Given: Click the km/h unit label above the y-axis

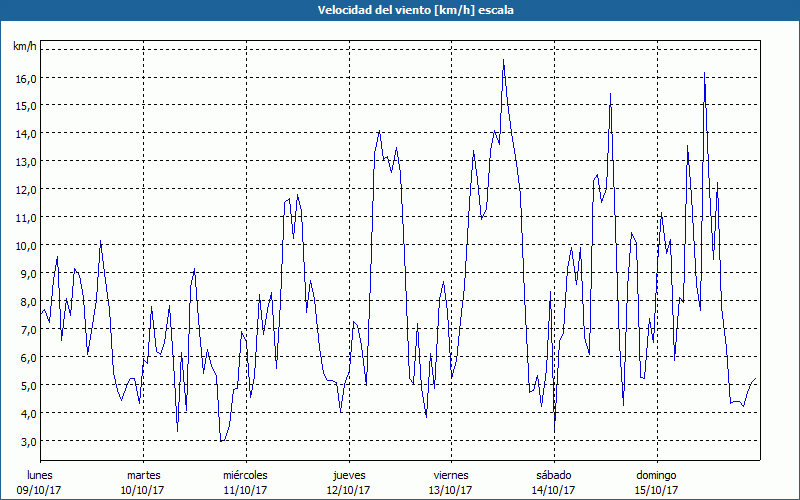Looking at the screenshot, I should (24, 47).
